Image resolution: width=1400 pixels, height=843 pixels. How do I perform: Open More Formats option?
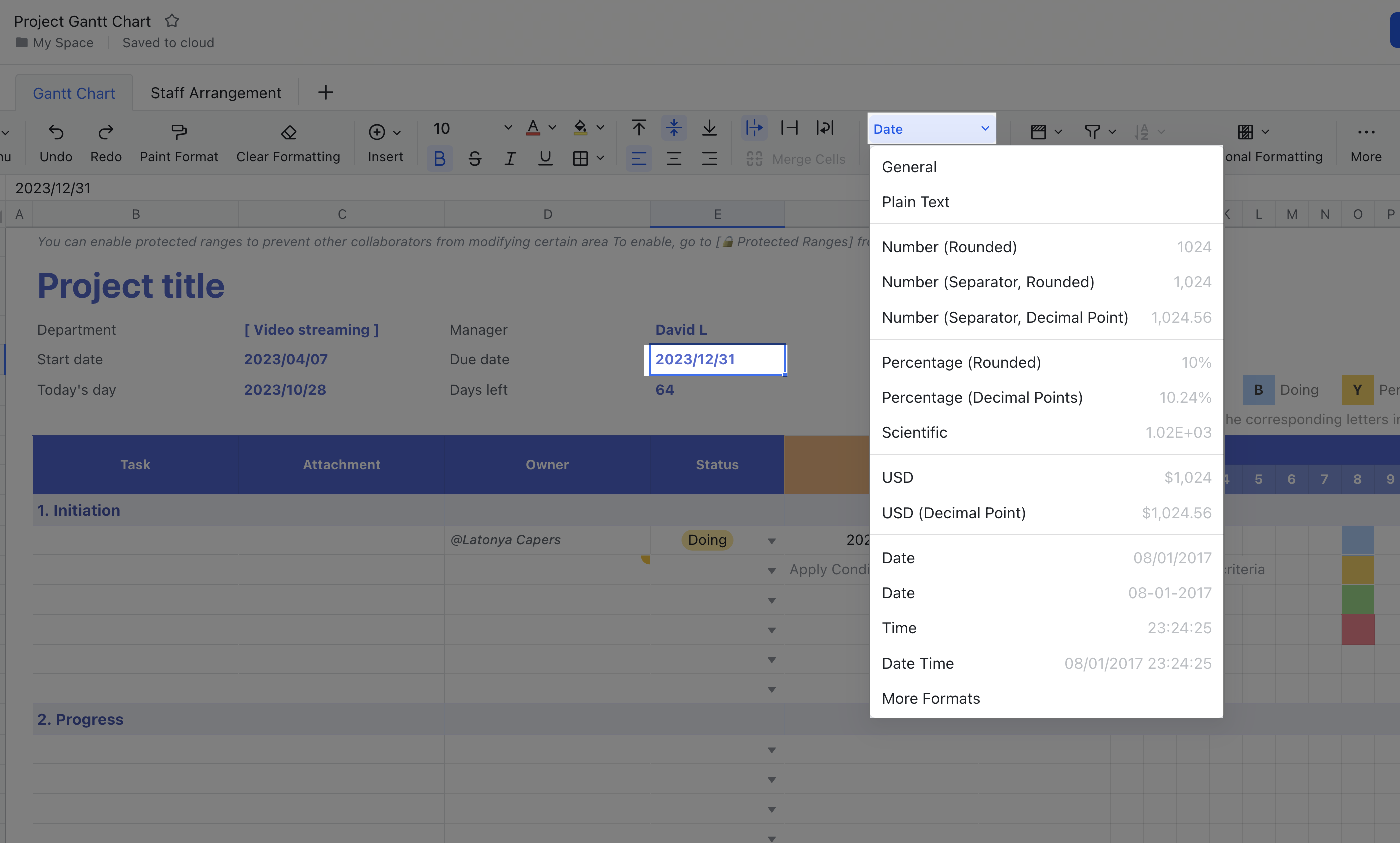[1046, 698]
